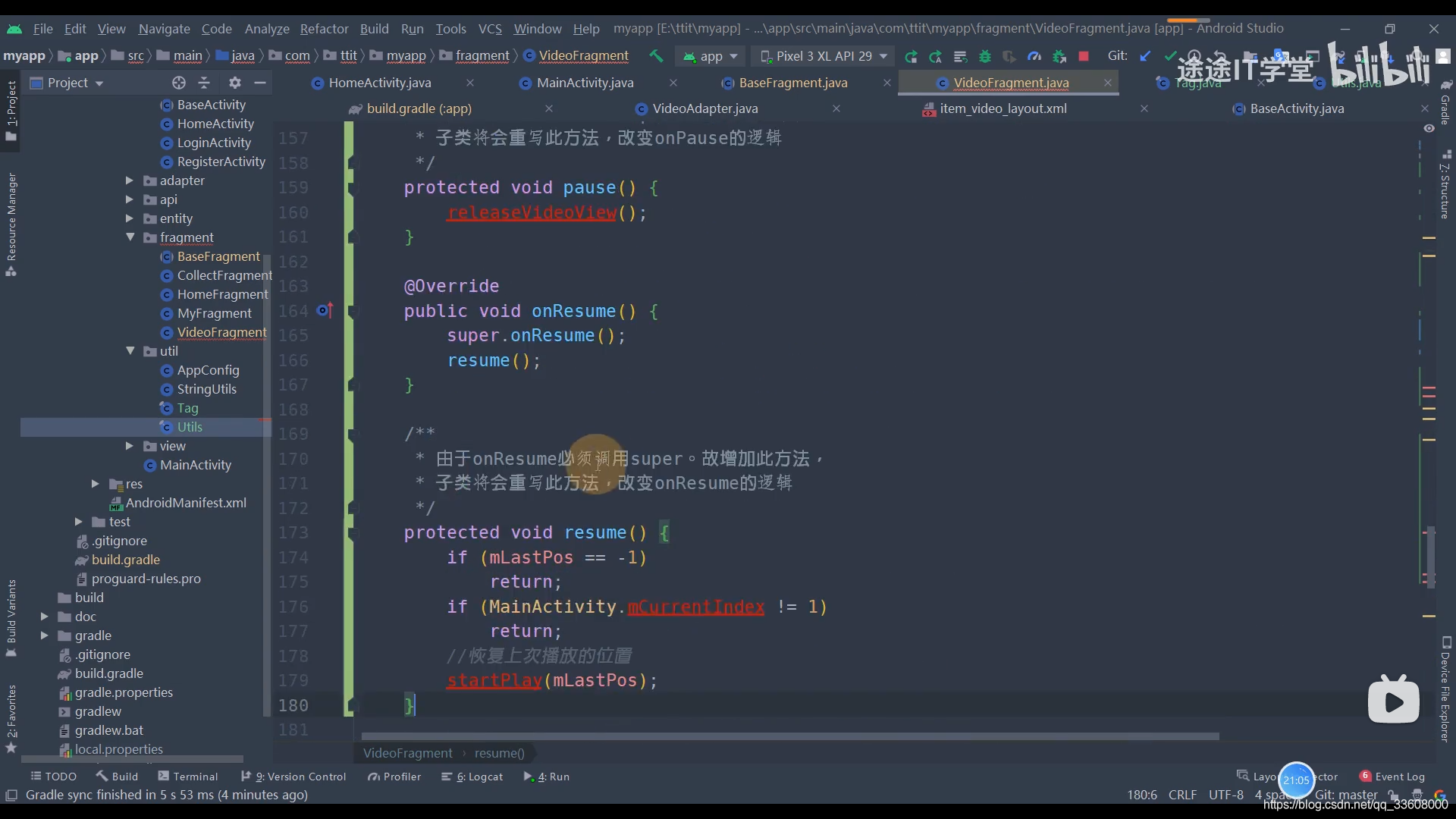Click the fragment breadcrumb in navigation bar
The height and width of the screenshot is (819, 1456).
[x=482, y=56]
